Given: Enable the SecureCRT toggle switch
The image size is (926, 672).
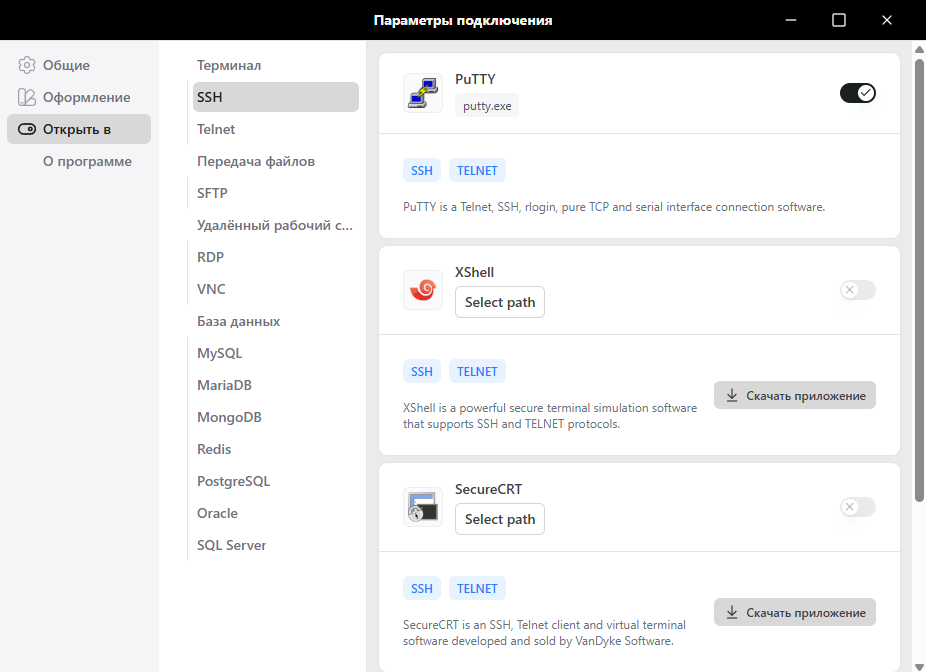Looking at the screenshot, I should pyautogui.click(x=857, y=507).
